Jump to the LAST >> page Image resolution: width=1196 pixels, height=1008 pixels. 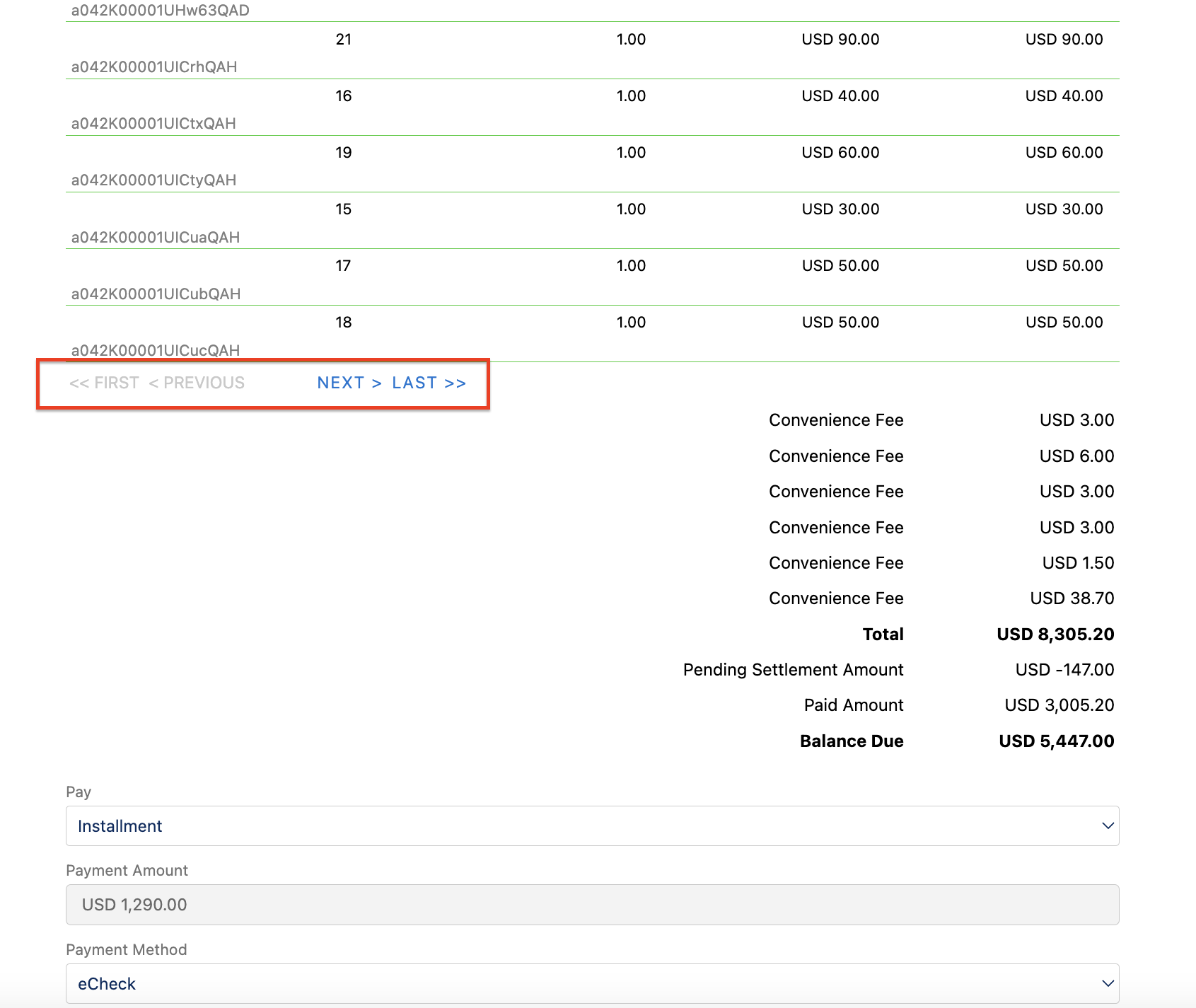(429, 383)
